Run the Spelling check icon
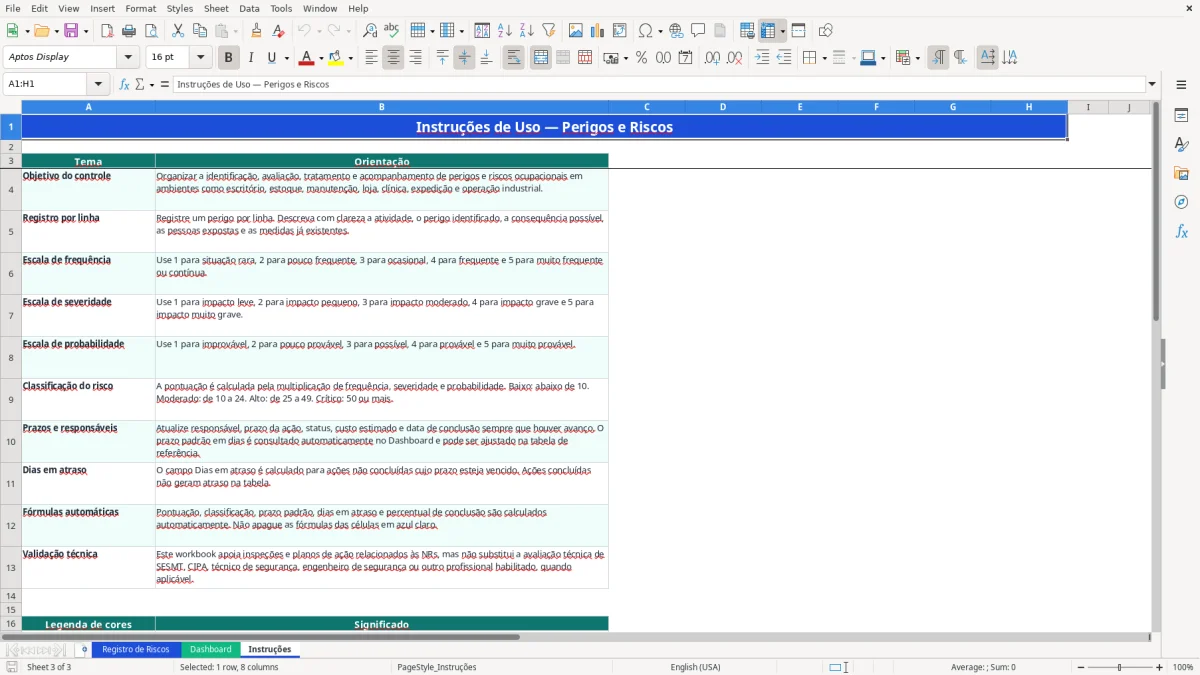Image resolution: width=1200 pixels, height=675 pixels. pos(392,31)
